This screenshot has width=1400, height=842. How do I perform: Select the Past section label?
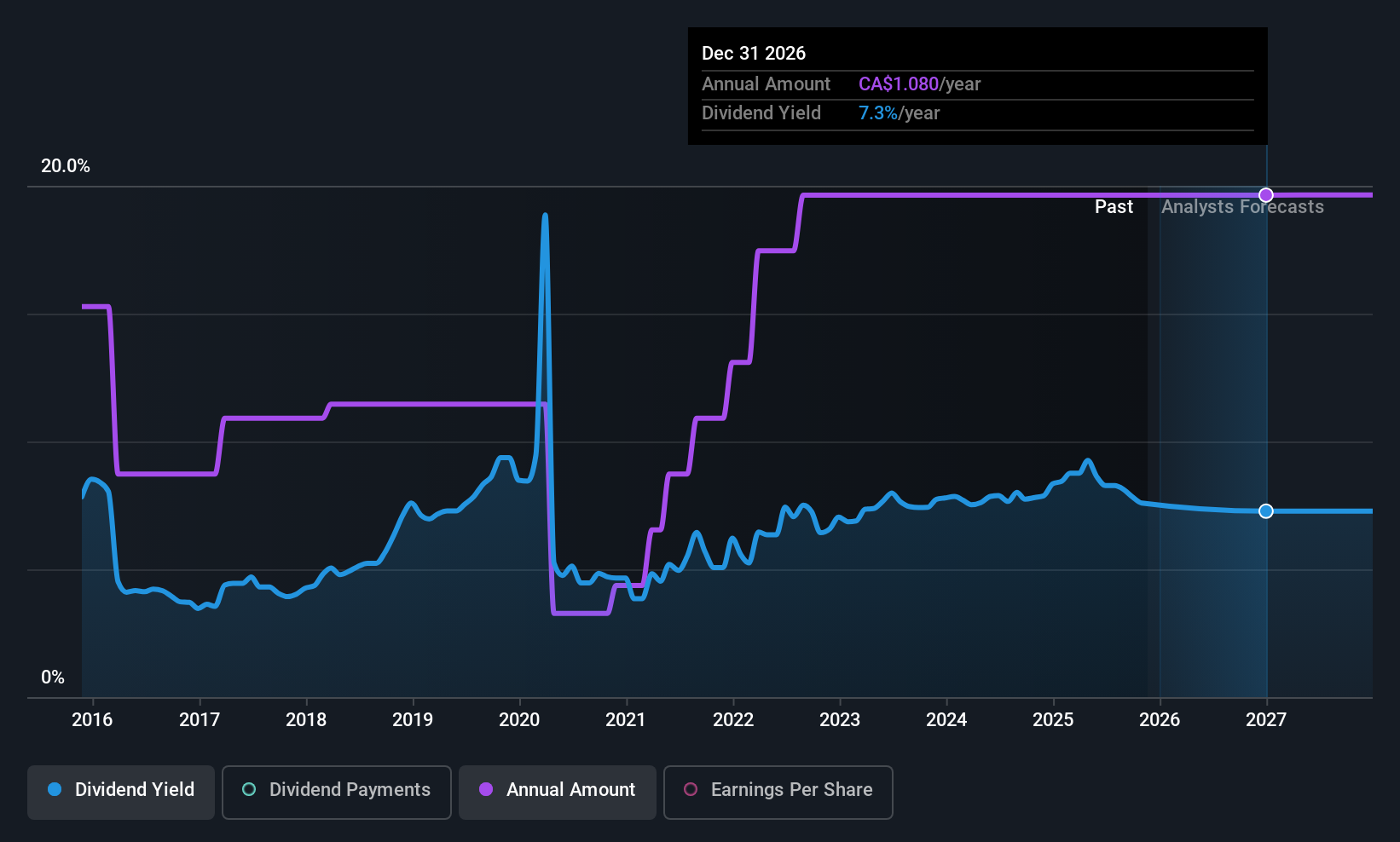click(x=1114, y=206)
